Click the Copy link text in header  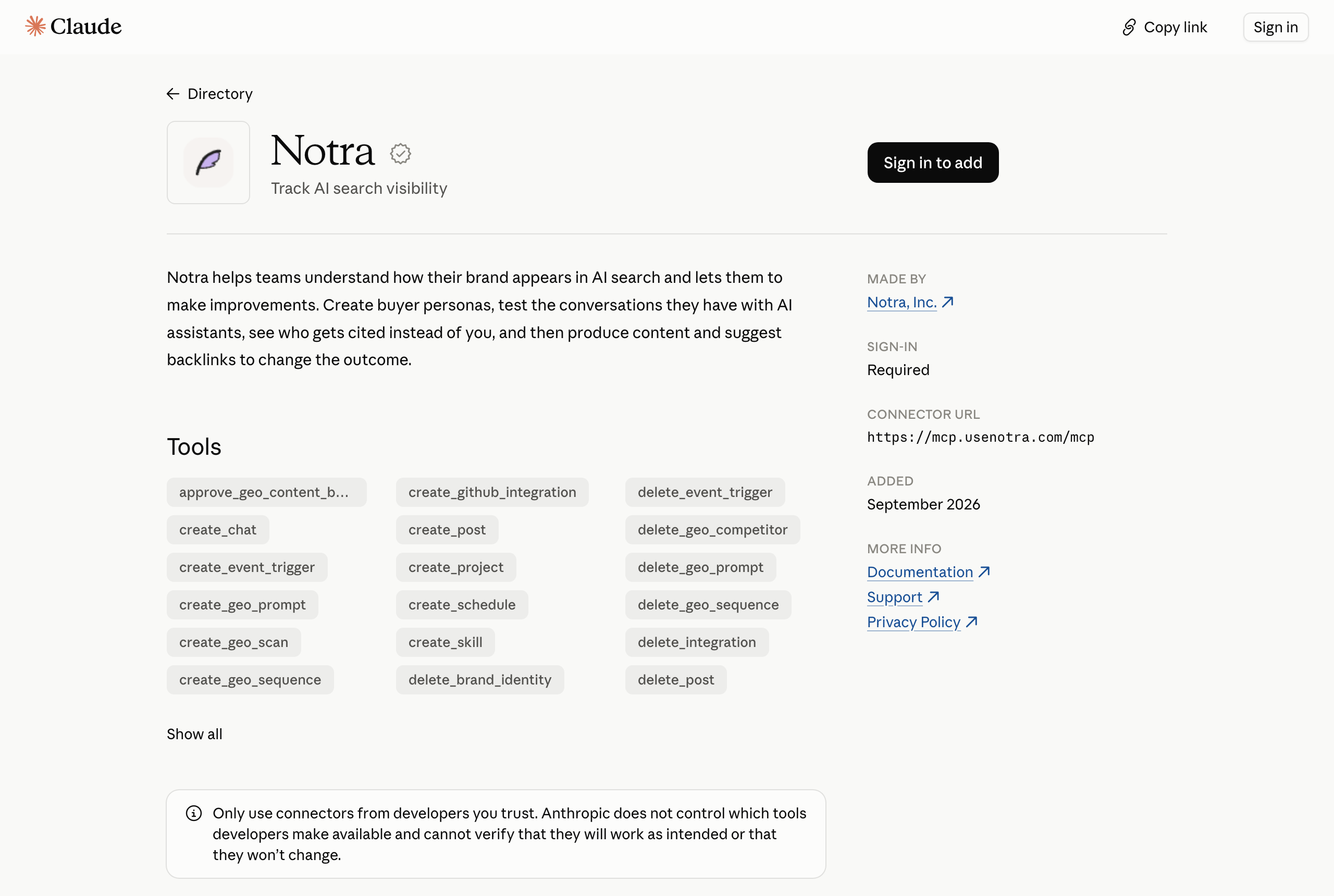[x=1175, y=28]
